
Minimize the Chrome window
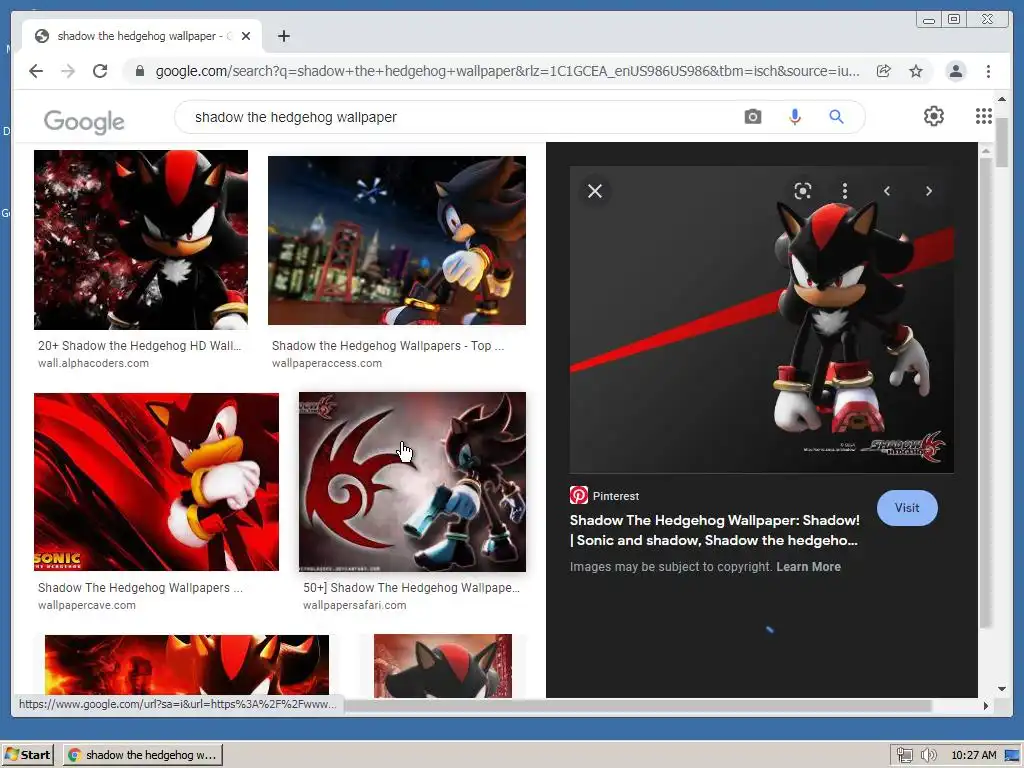click(928, 19)
